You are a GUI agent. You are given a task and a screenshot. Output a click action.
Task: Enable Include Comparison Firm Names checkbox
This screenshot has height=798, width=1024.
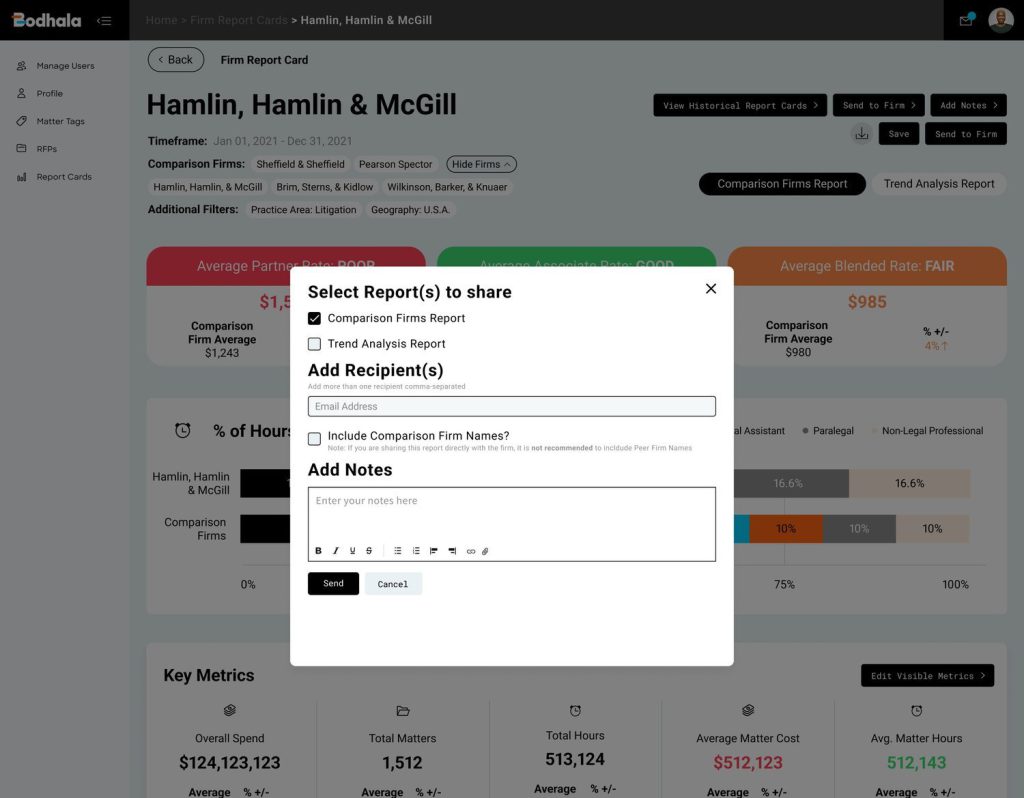pyautogui.click(x=314, y=439)
